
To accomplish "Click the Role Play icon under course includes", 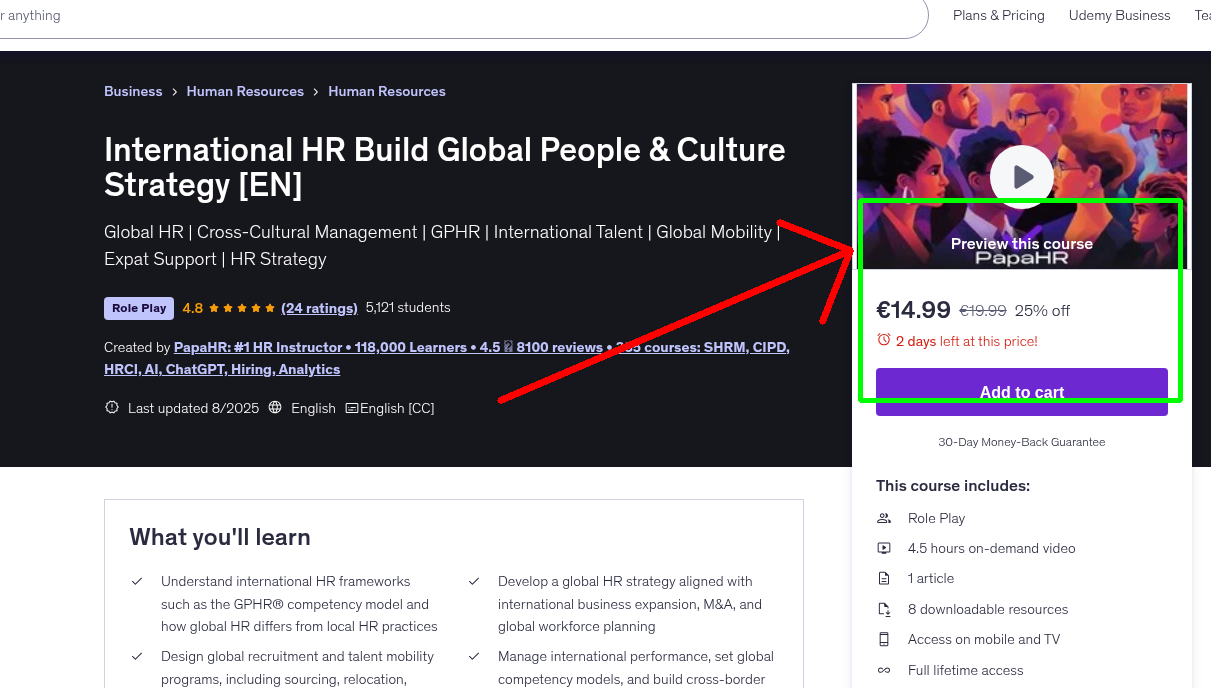I will pos(883,518).
